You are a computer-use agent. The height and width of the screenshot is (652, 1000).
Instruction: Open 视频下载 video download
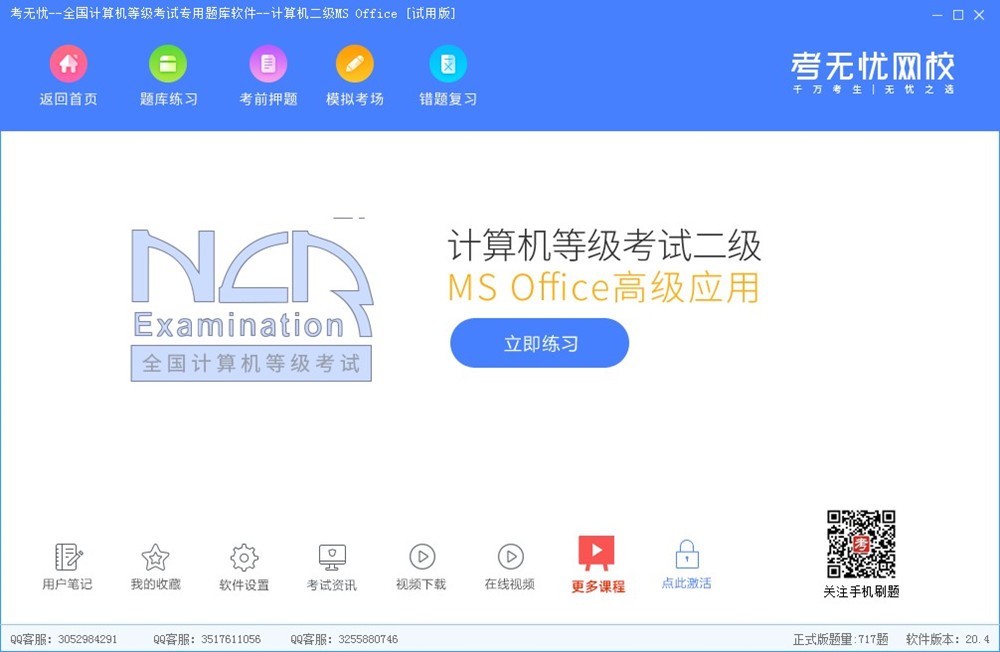coord(421,567)
